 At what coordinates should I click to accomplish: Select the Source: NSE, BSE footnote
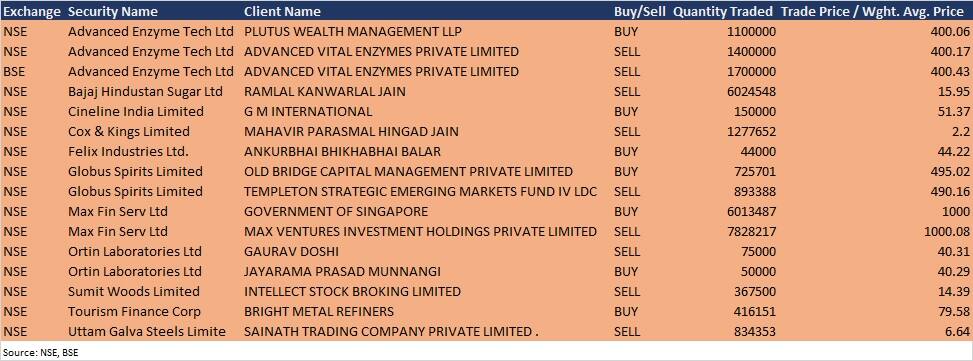pos(40,352)
